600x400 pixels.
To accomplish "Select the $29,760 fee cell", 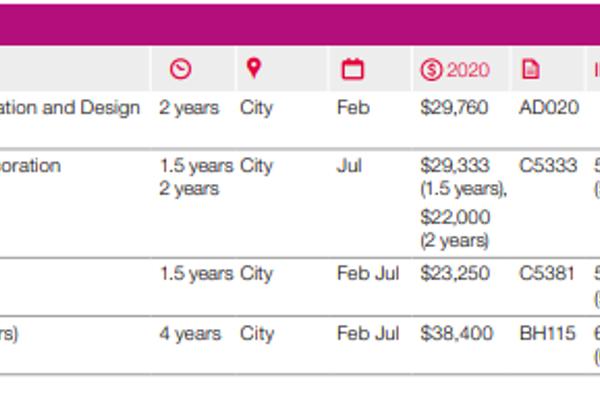I will [x=454, y=108].
